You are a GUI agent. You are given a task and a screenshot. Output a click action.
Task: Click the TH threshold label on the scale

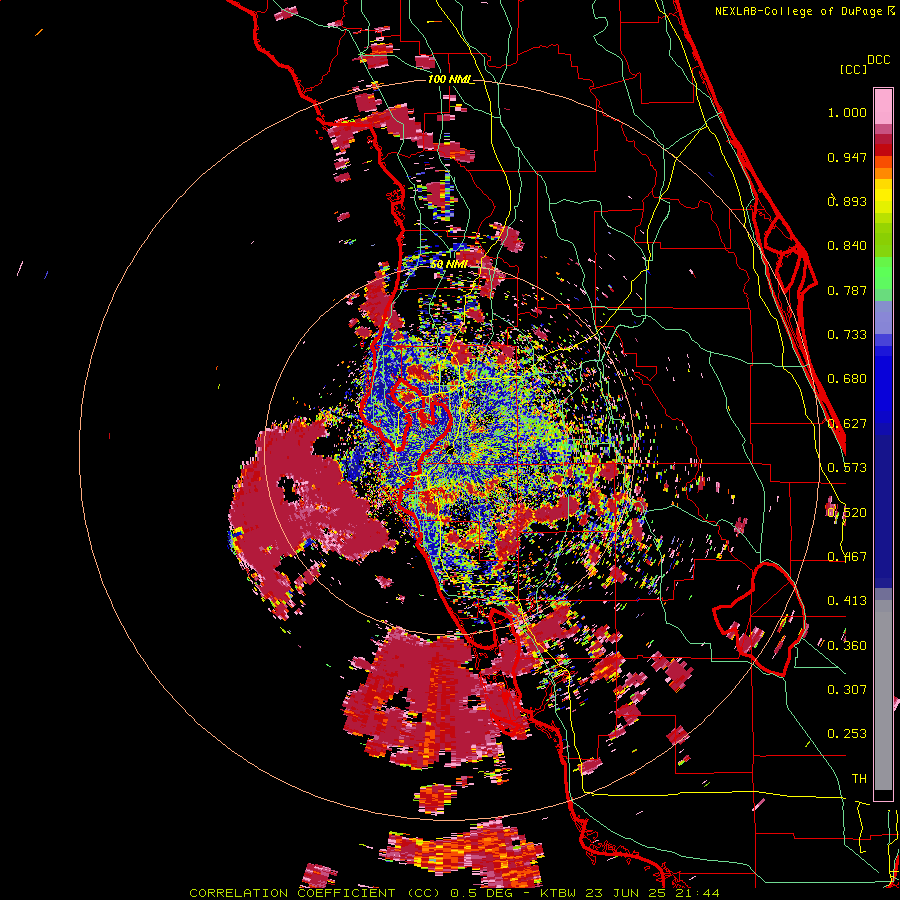[859, 779]
